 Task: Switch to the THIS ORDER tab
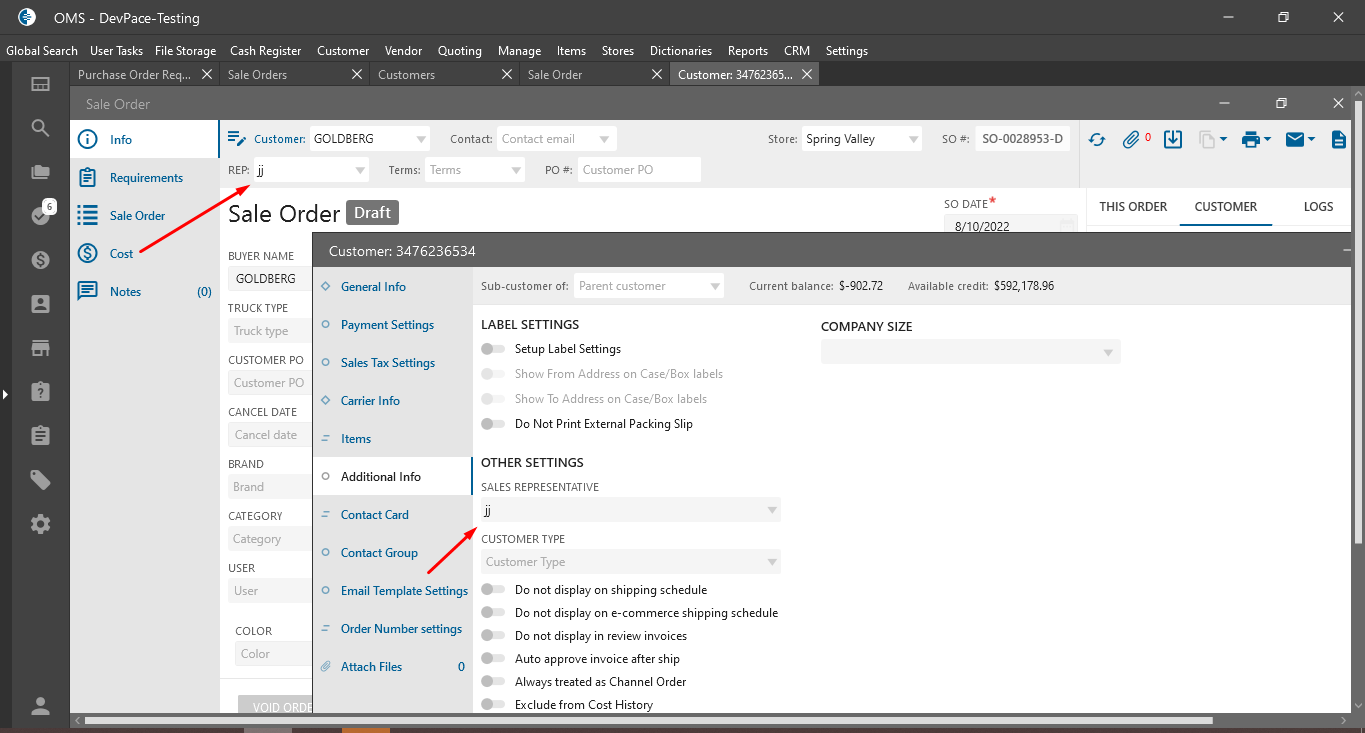(1133, 207)
